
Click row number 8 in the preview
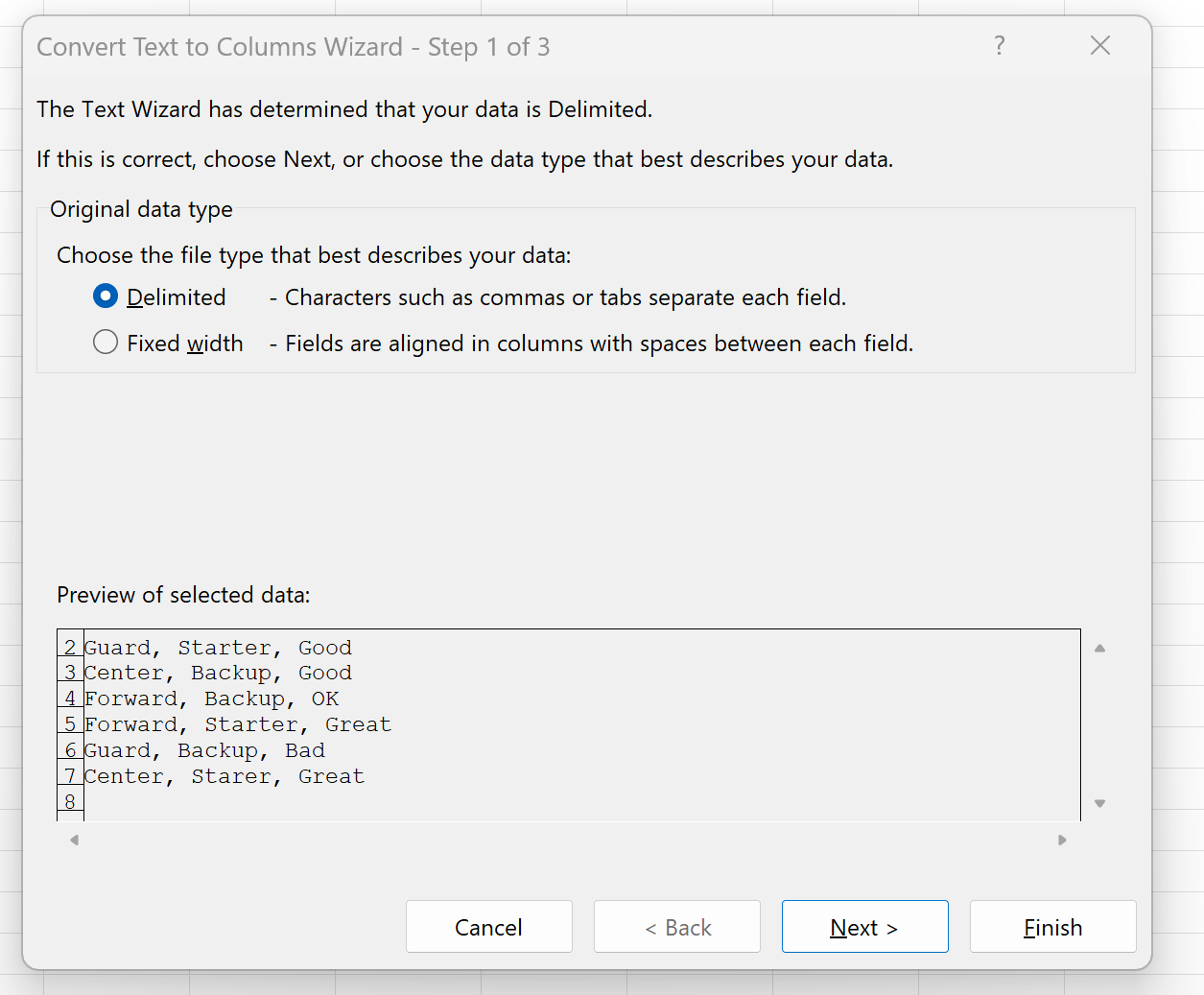pos(69,801)
